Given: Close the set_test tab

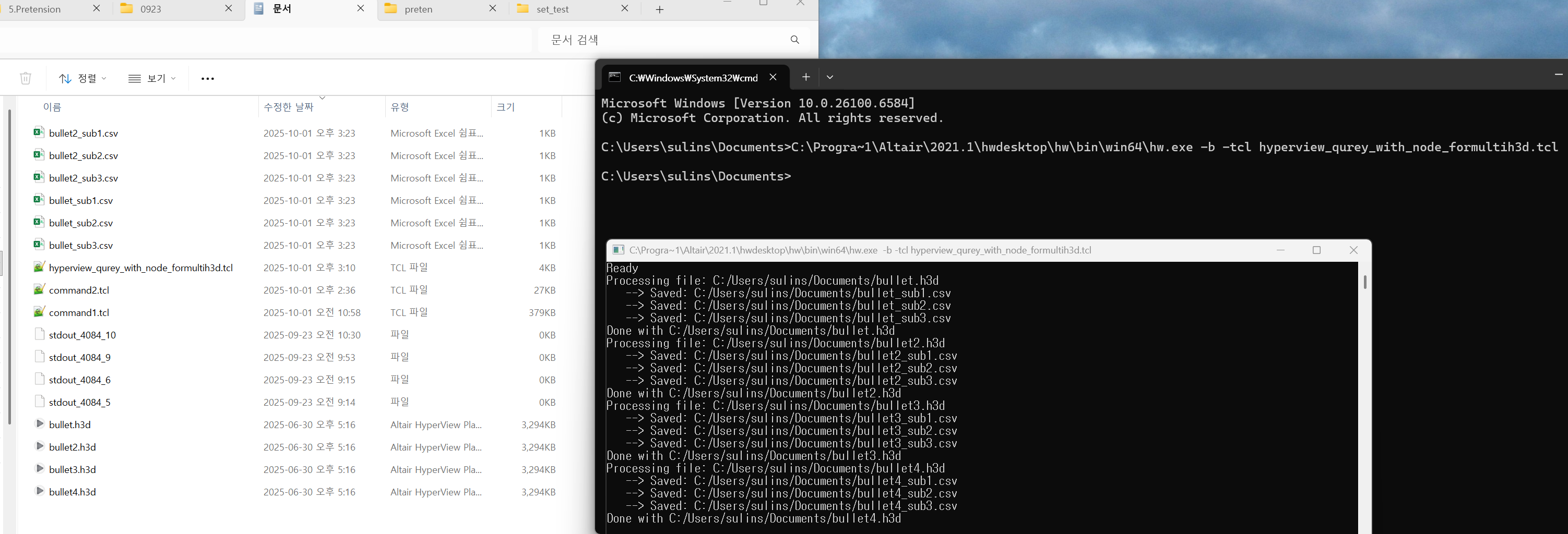Looking at the screenshot, I should (624, 8).
